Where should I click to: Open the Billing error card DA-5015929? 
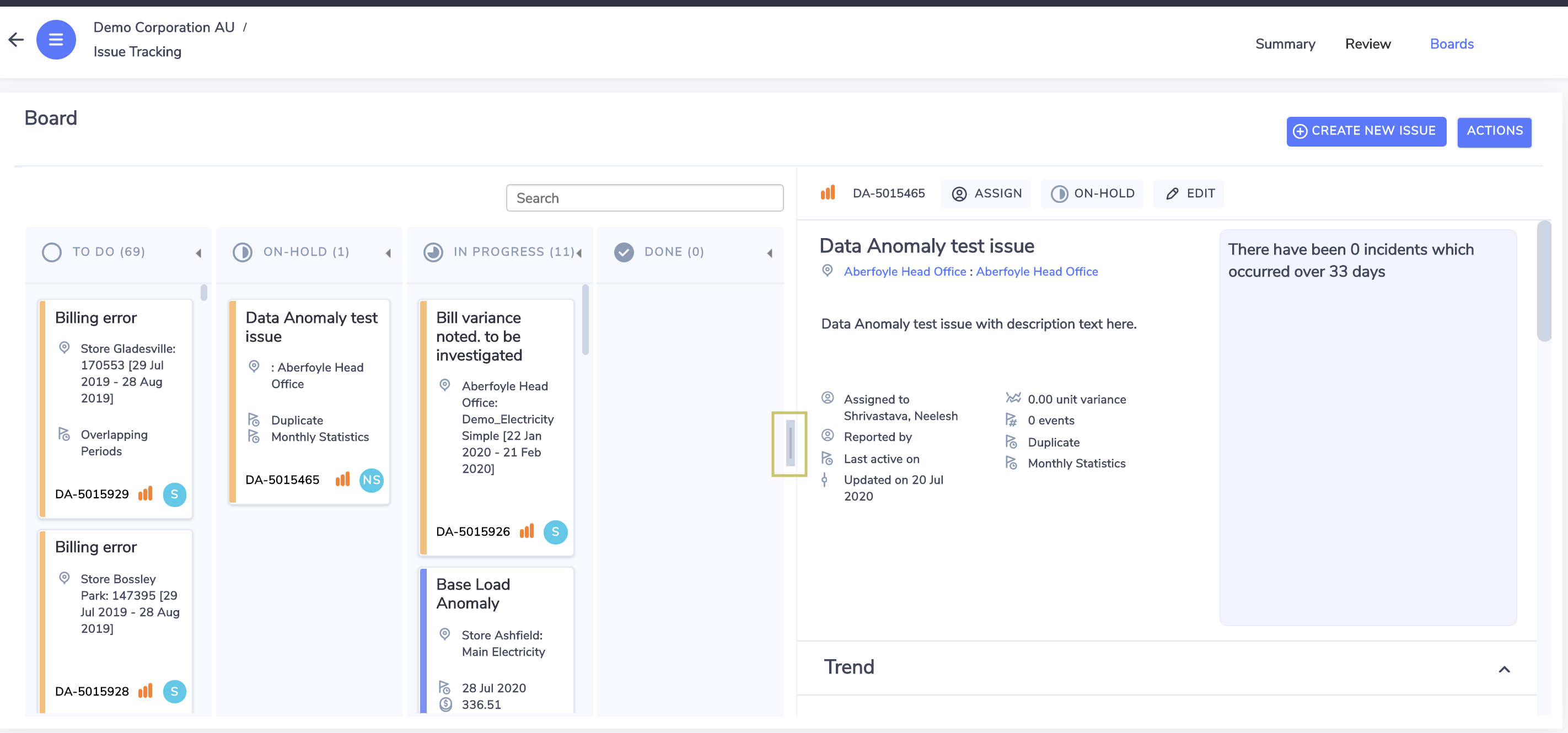pyautogui.click(x=116, y=409)
